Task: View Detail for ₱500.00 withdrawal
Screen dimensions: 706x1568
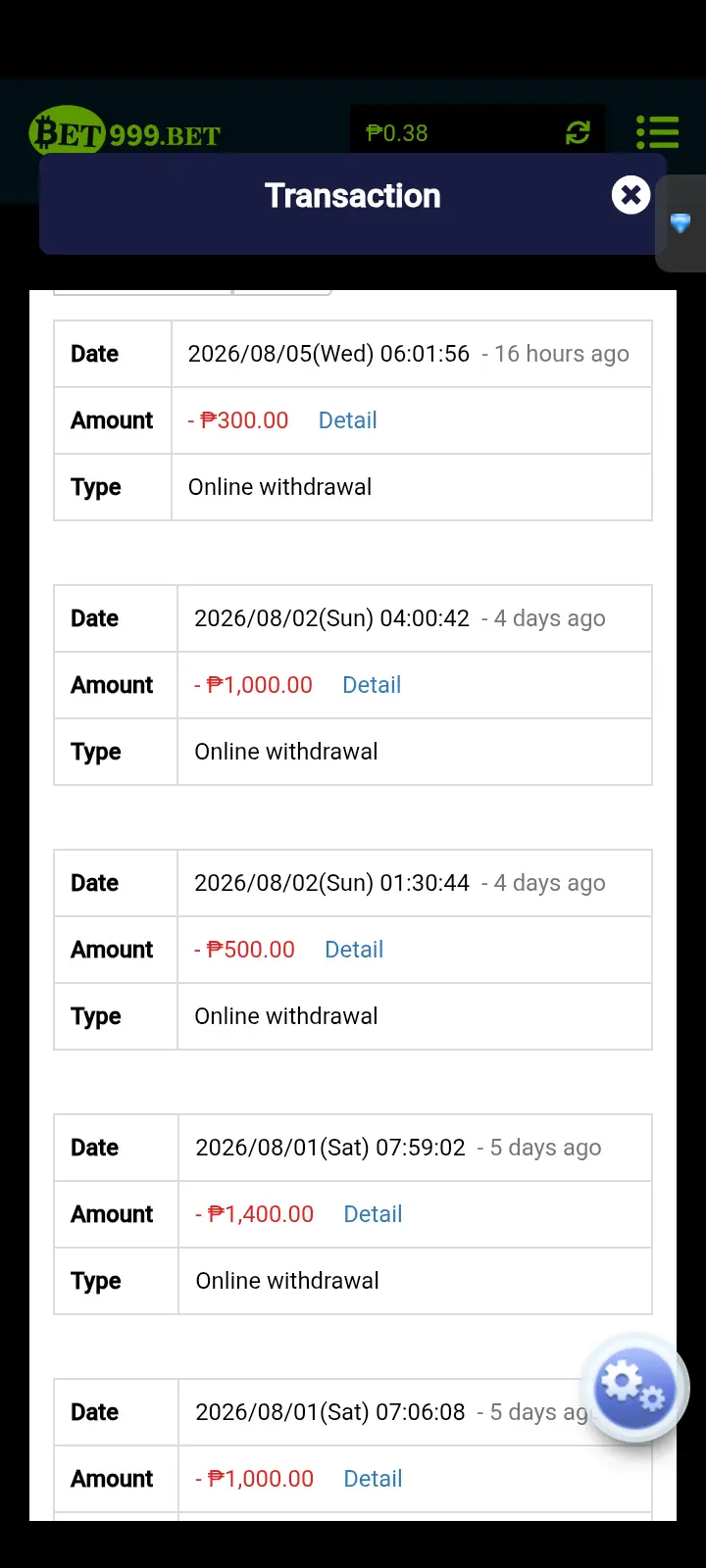Action: pos(354,950)
